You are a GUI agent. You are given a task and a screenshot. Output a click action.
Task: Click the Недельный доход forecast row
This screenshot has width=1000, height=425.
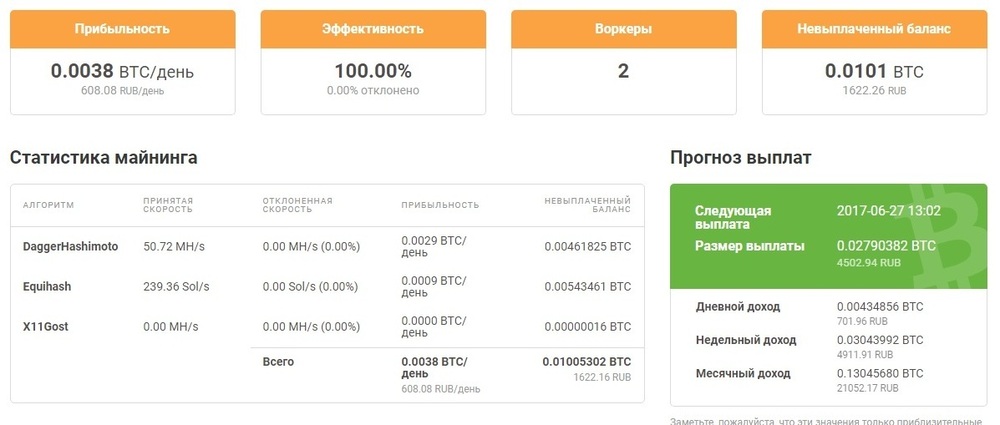(828, 347)
